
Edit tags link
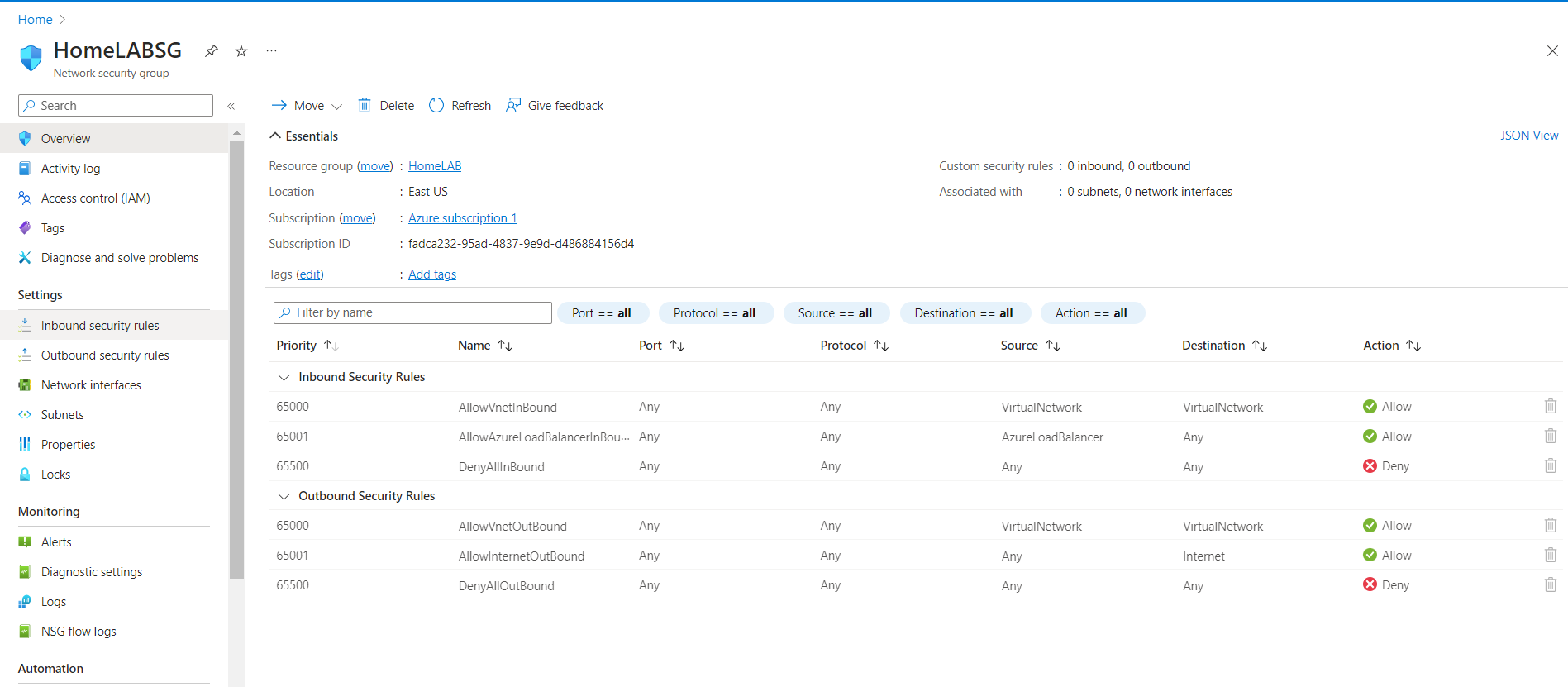click(x=310, y=274)
